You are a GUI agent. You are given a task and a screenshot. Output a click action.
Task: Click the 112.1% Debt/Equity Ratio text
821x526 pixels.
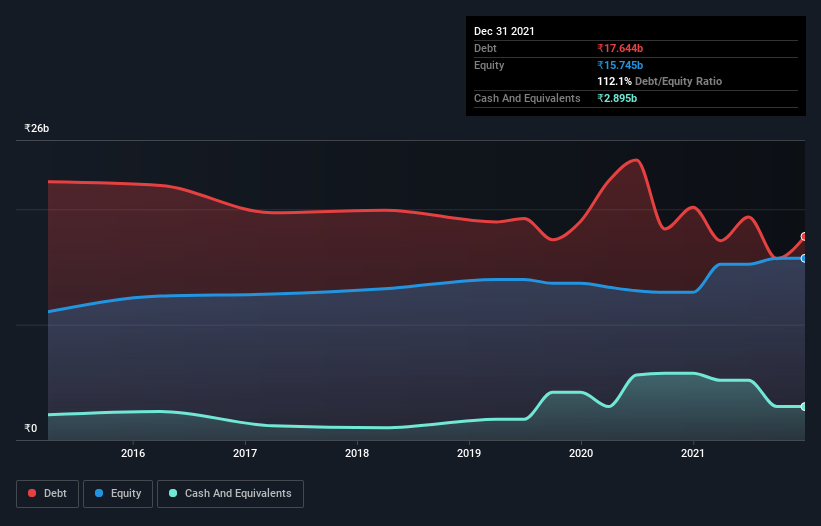pyautogui.click(x=660, y=82)
